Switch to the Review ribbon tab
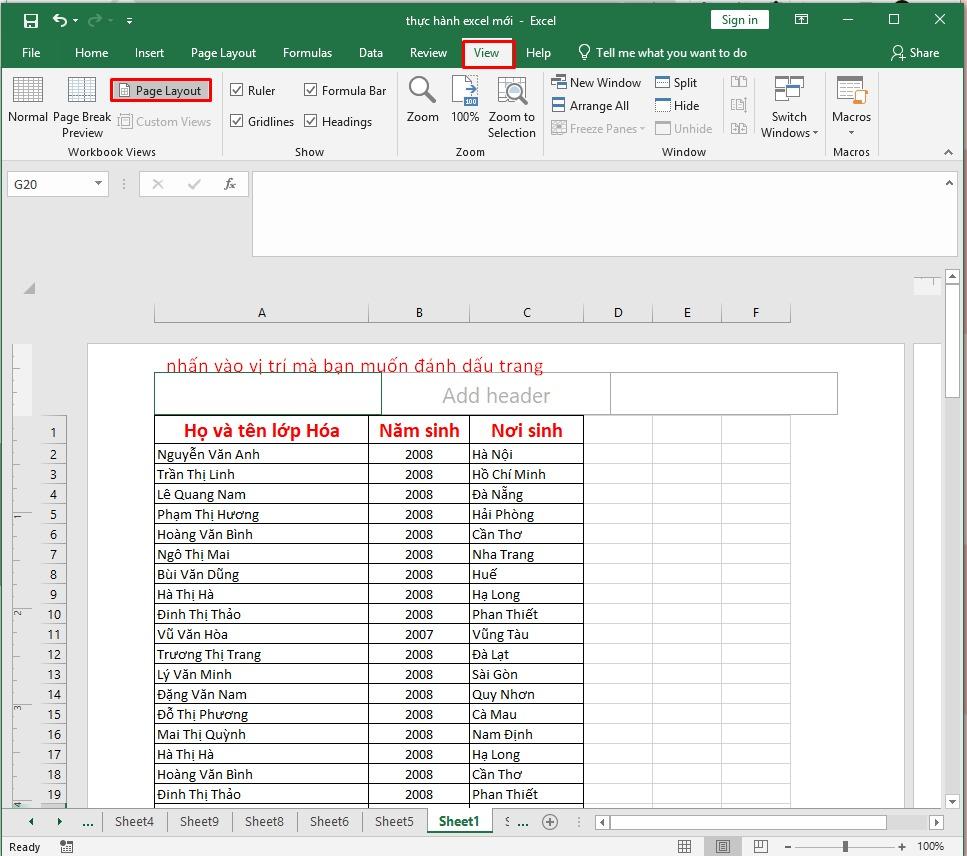Screen dimensions: 967x856 427,53
